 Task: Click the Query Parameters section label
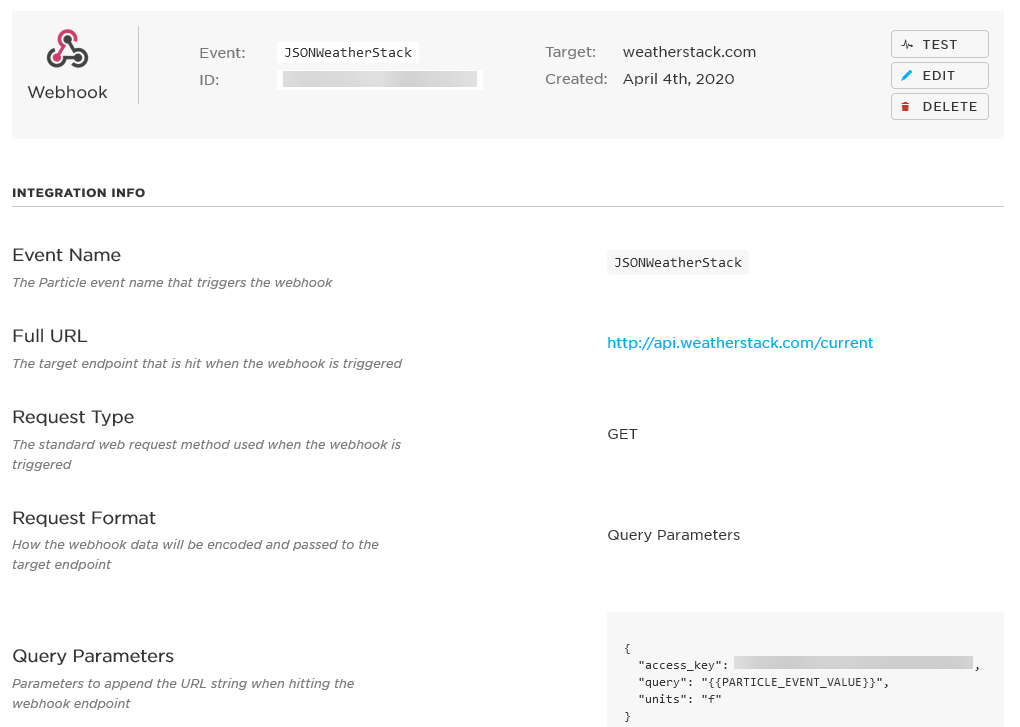coord(93,655)
